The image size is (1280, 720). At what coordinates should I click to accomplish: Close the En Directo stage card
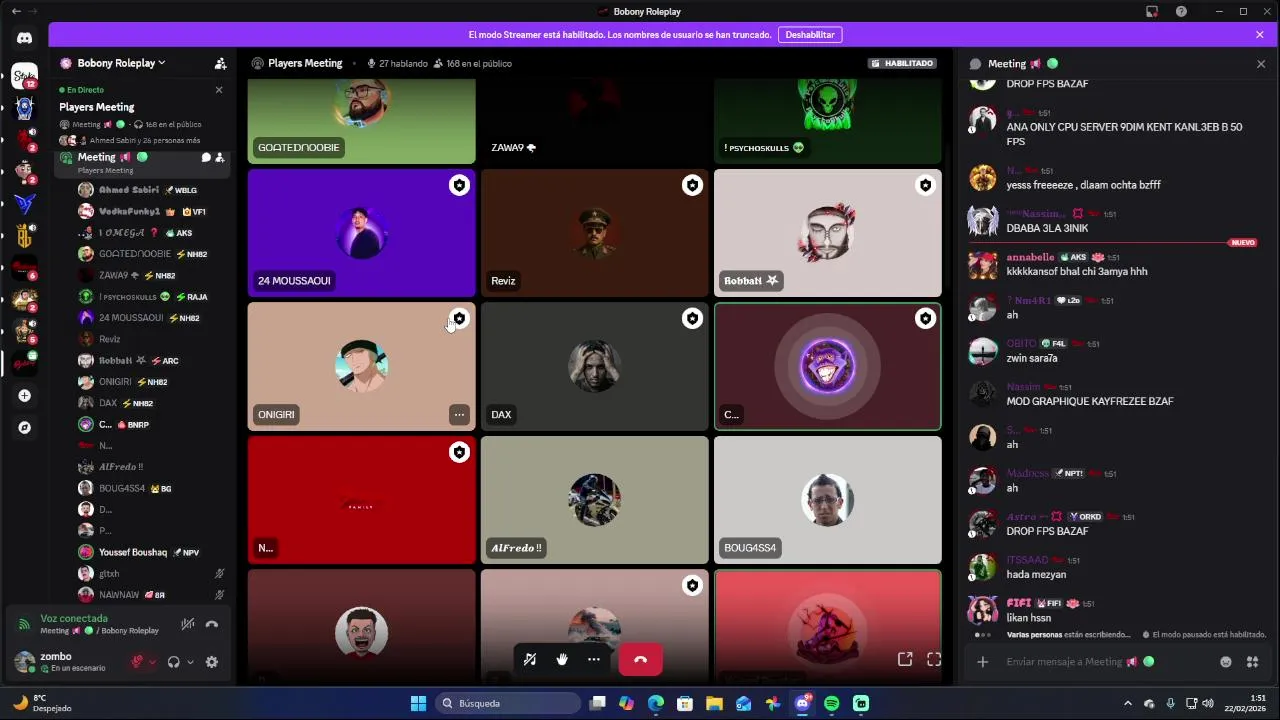click(219, 90)
